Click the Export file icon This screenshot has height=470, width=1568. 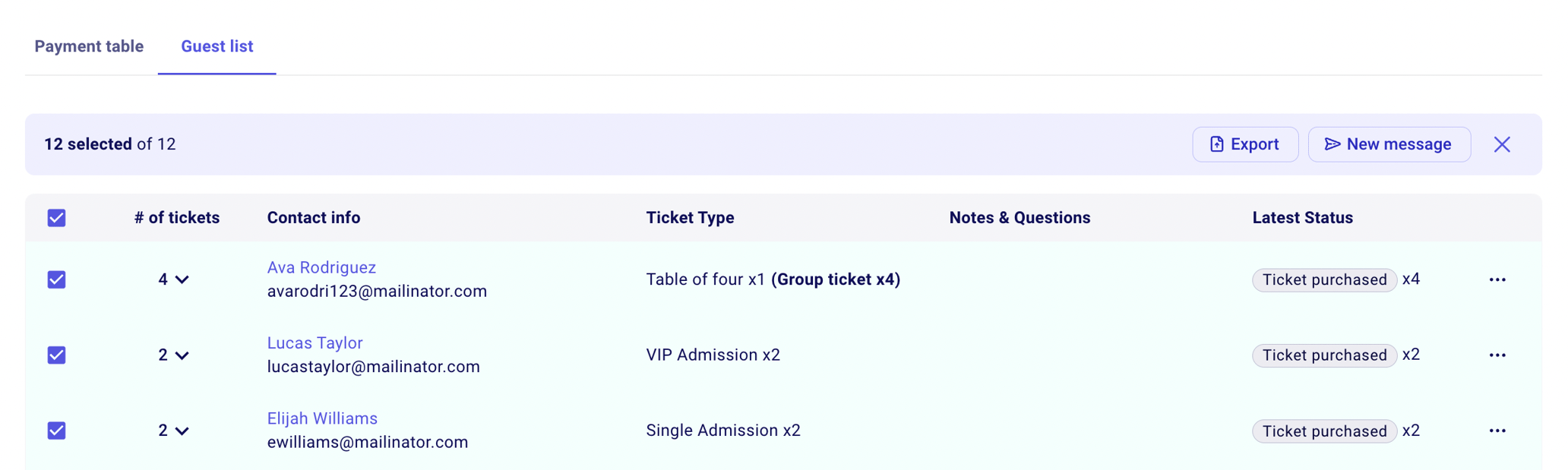coord(1216,144)
